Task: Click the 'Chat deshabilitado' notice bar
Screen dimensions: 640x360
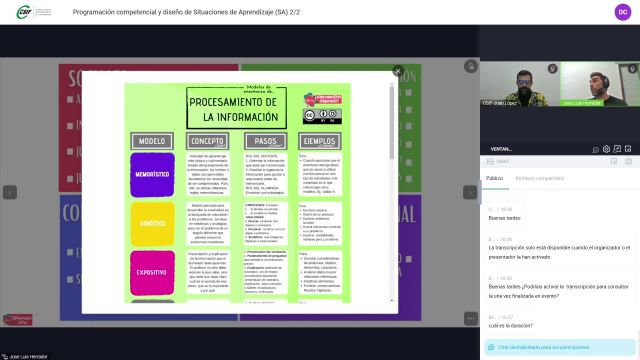Action: pos(560,347)
